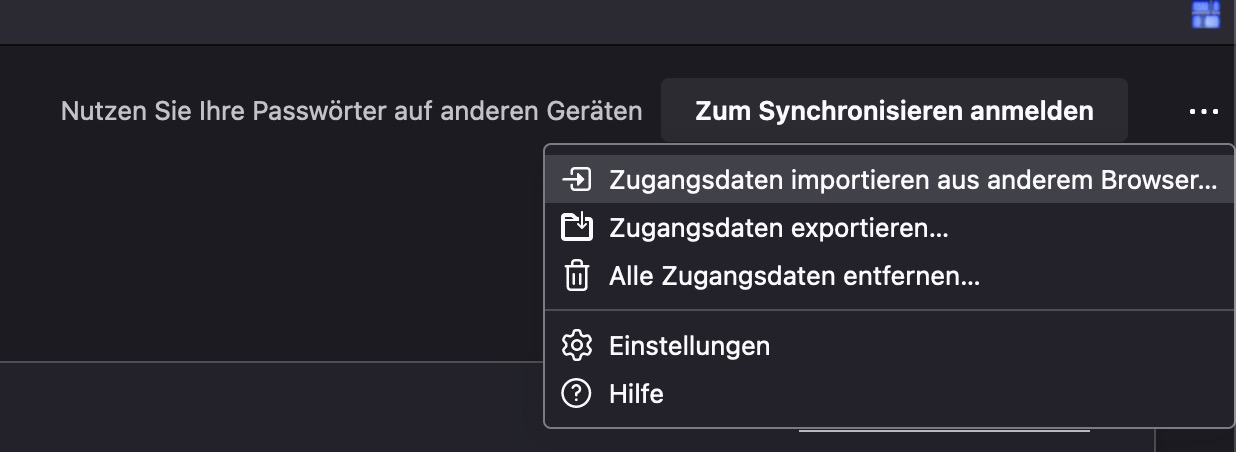Click the separator line above Einstellungen

click(890, 310)
